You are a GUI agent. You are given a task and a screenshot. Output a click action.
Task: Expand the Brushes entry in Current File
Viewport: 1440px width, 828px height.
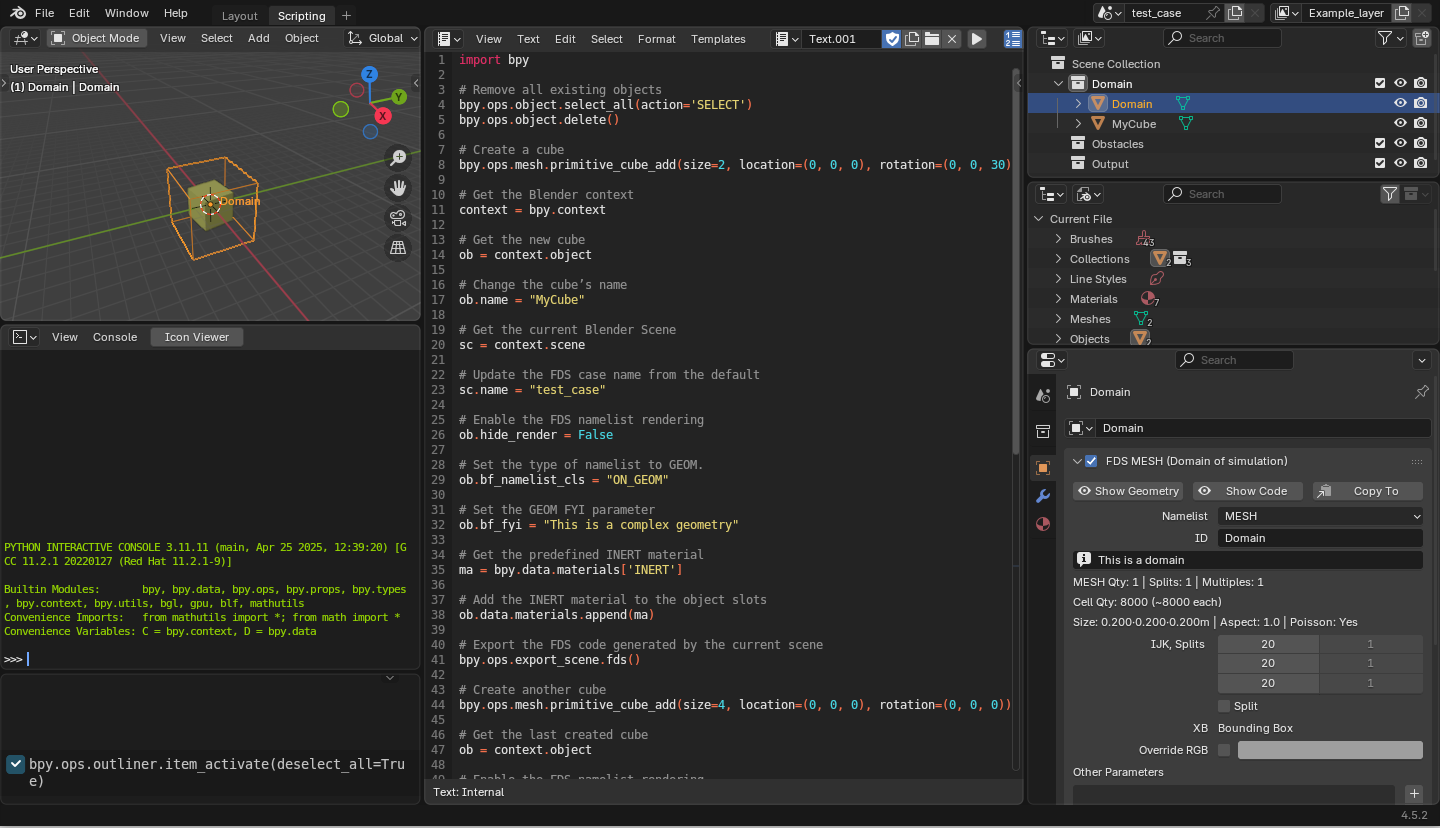click(1059, 239)
